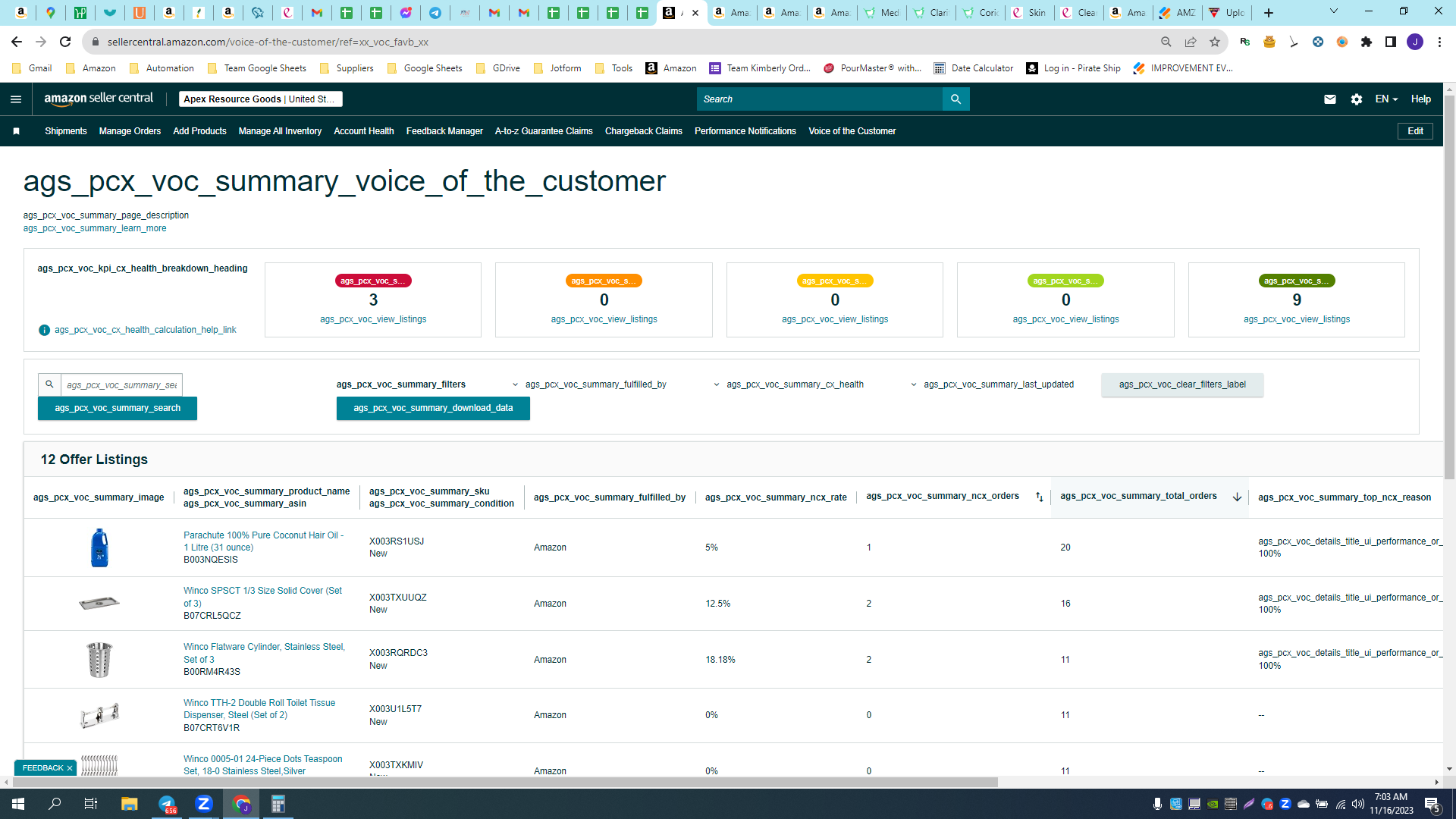
Task: Click the summary_download_data button
Action: pyautogui.click(x=433, y=408)
